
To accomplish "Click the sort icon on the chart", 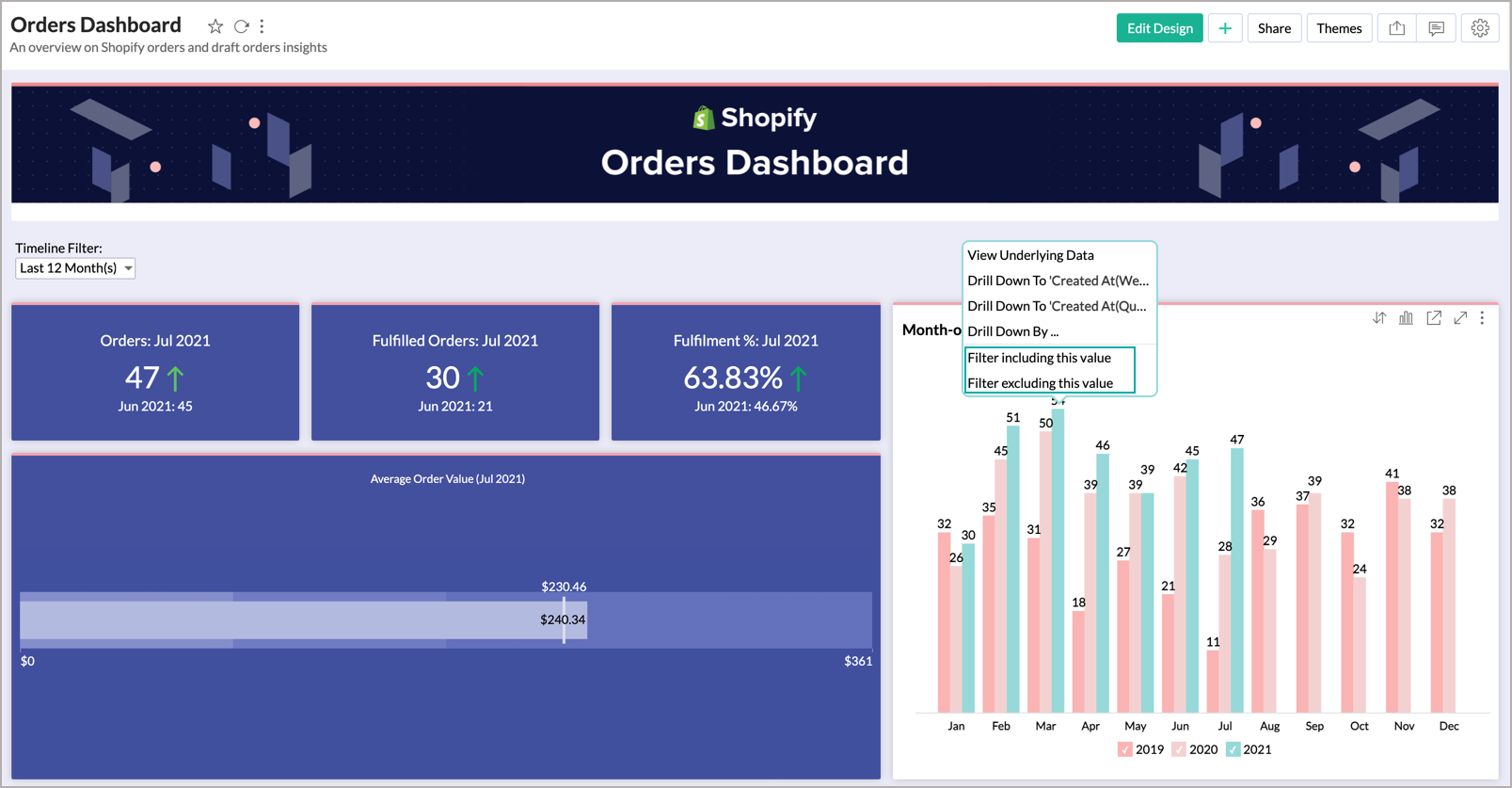I will tap(1378, 318).
